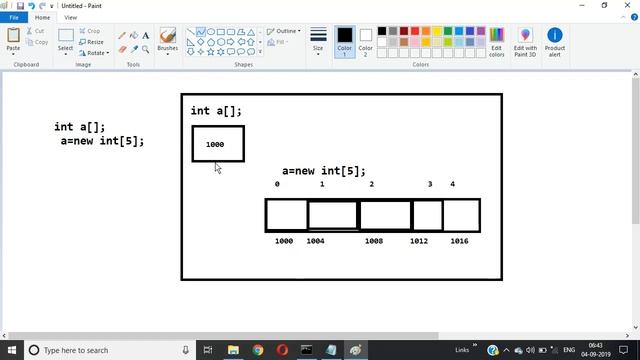Pick the red color swatch
This screenshot has height=360, width=640.
click(x=415, y=31)
